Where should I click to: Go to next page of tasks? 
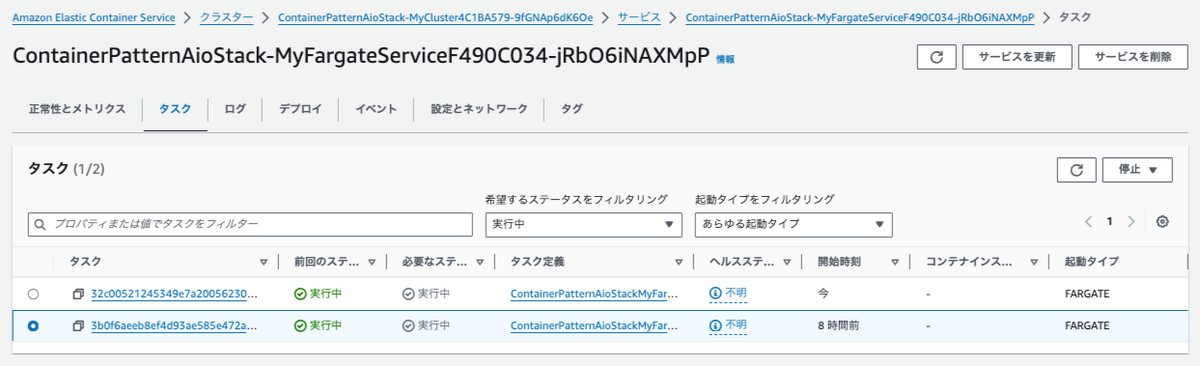pos(1131,222)
